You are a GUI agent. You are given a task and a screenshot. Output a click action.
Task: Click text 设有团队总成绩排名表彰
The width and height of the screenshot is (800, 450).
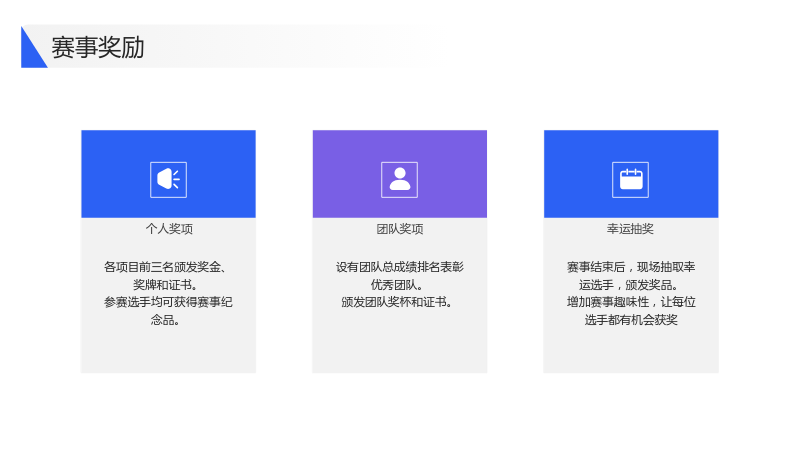399,267
